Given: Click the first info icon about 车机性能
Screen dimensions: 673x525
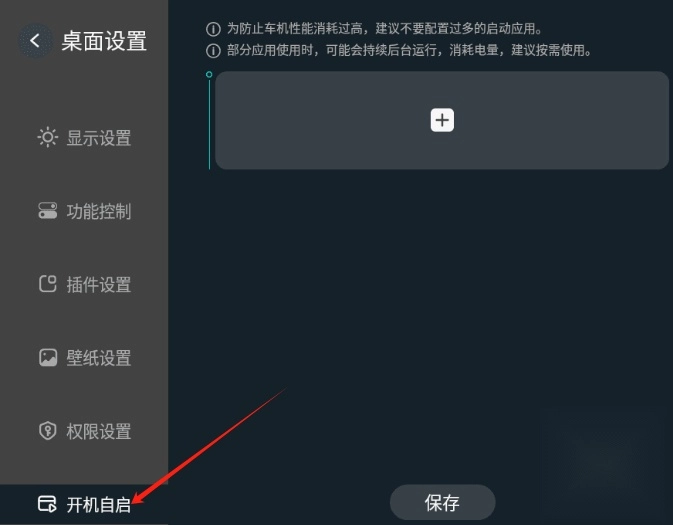Looking at the screenshot, I should click(213, 29).
